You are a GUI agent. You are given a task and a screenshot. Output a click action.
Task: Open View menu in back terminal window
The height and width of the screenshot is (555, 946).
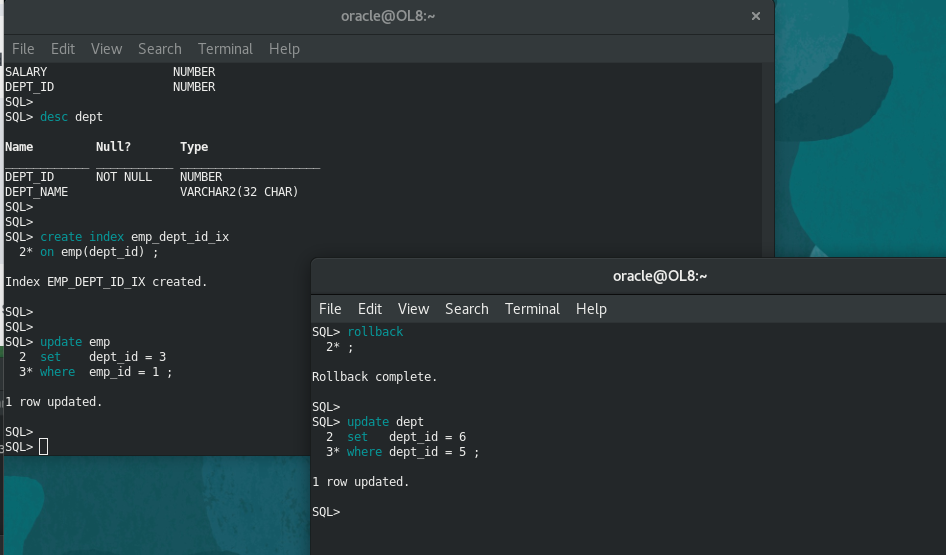(106, 49)
